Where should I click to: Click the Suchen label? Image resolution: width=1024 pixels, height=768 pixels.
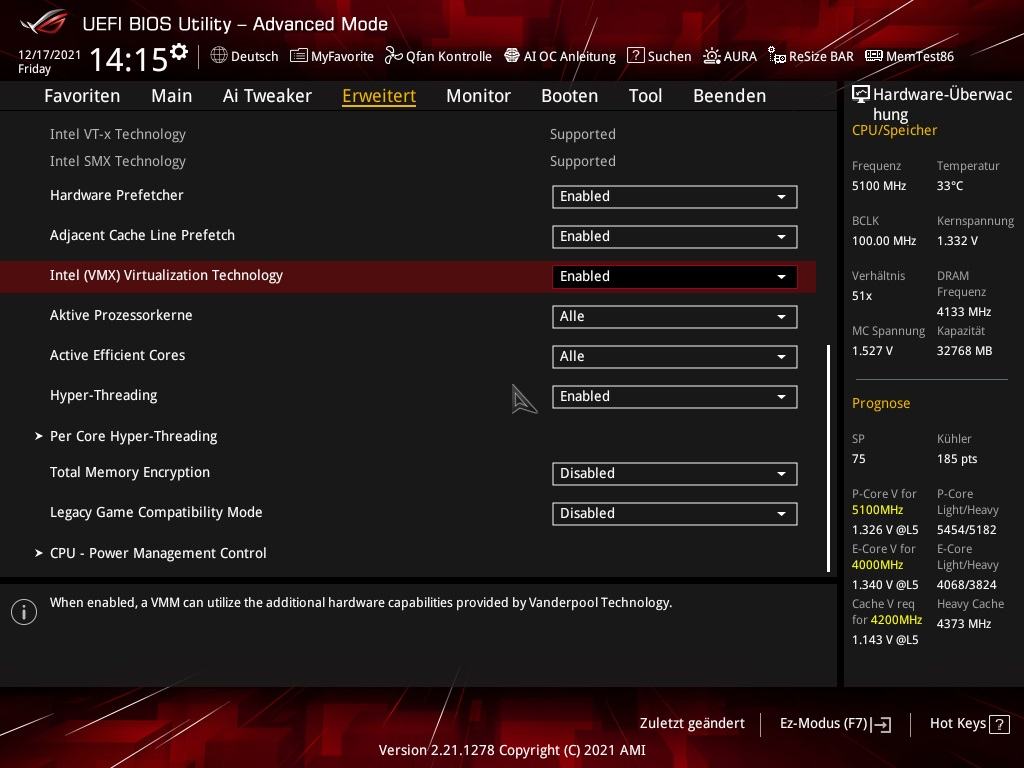coord(669,56)
